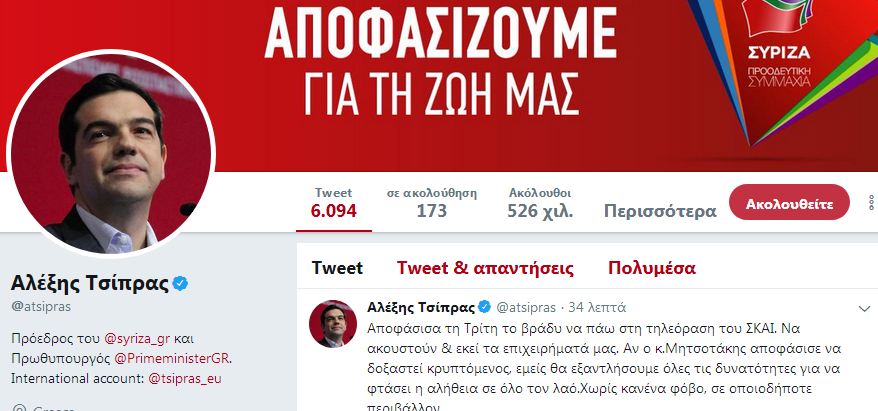This screenshot has height=411, width=878.
Task: View the σε ακολούθηση 173 list
Action: 432,203
